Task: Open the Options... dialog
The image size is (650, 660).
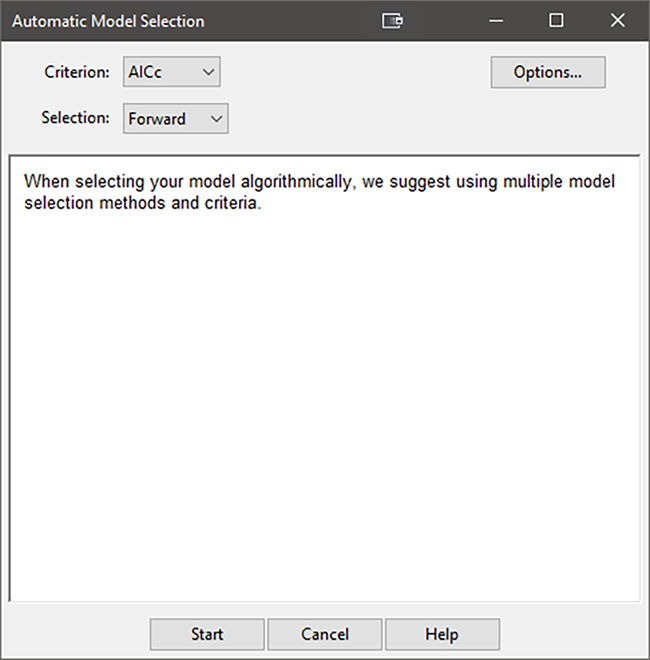Action: [x=547, y=72]
